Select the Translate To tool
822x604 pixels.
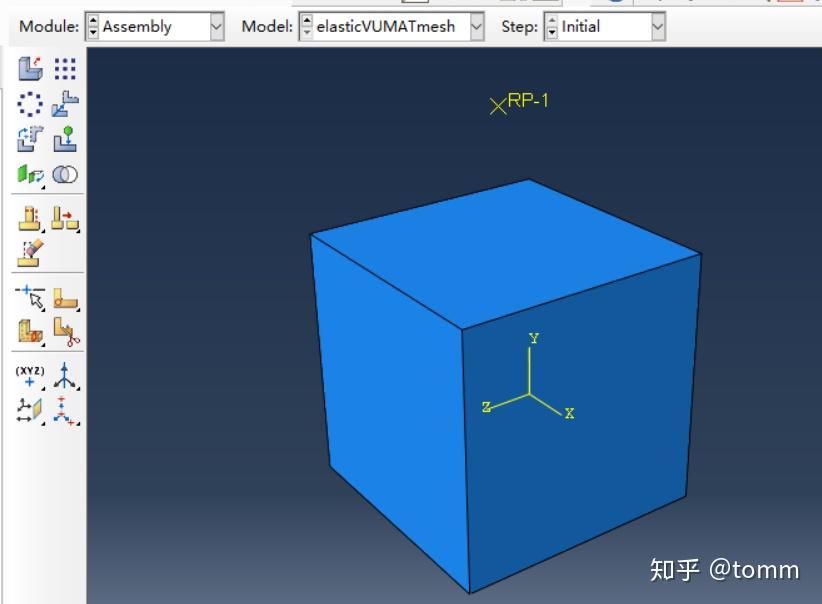(62, 137)
